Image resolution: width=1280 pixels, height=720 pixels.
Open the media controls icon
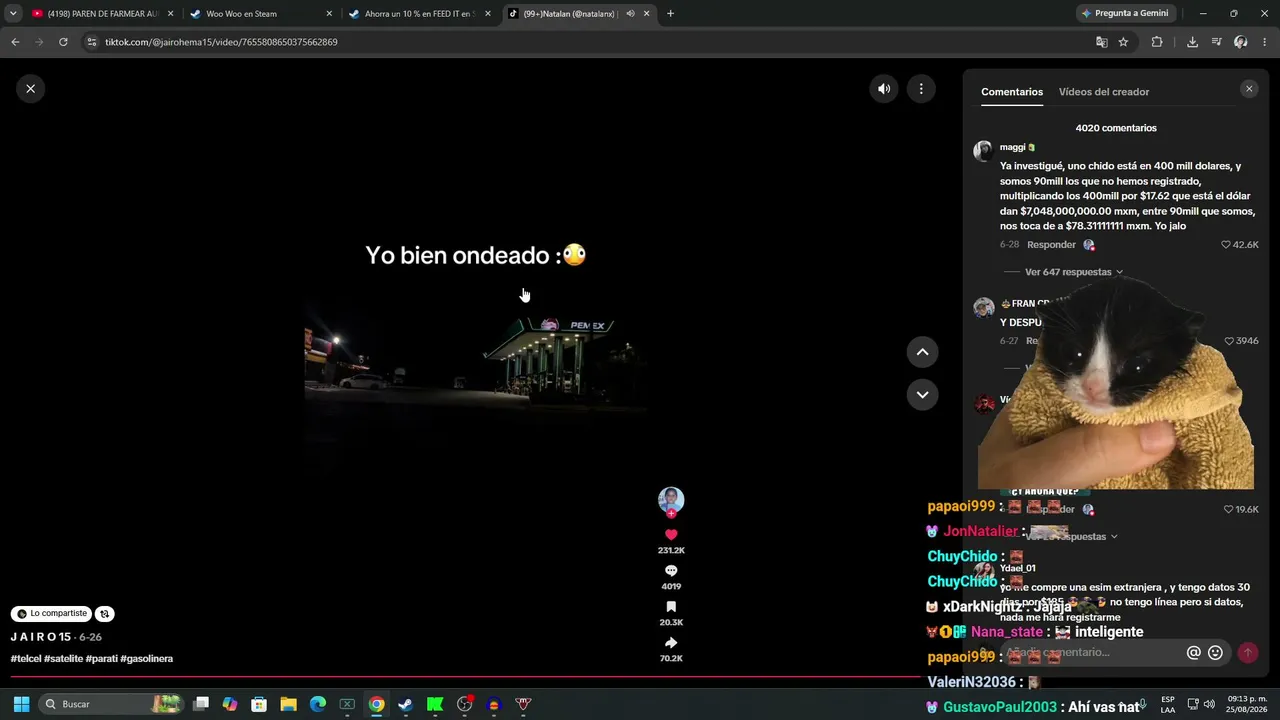[x=1216, y=42]
